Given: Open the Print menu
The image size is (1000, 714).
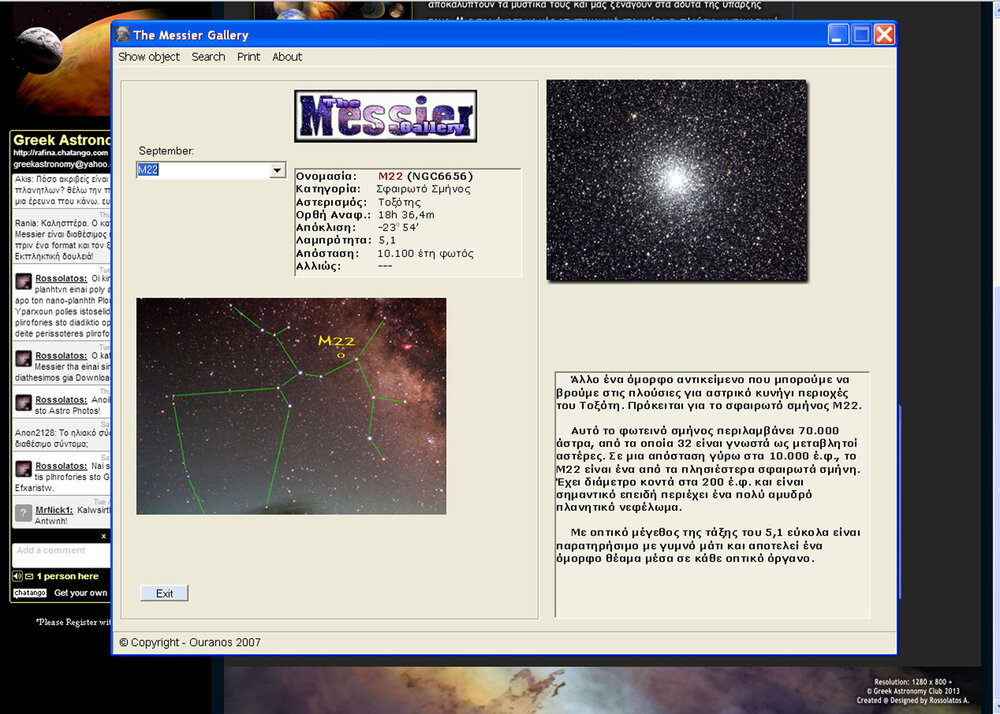Looking at the screenshot, I should tap(249, 57).
